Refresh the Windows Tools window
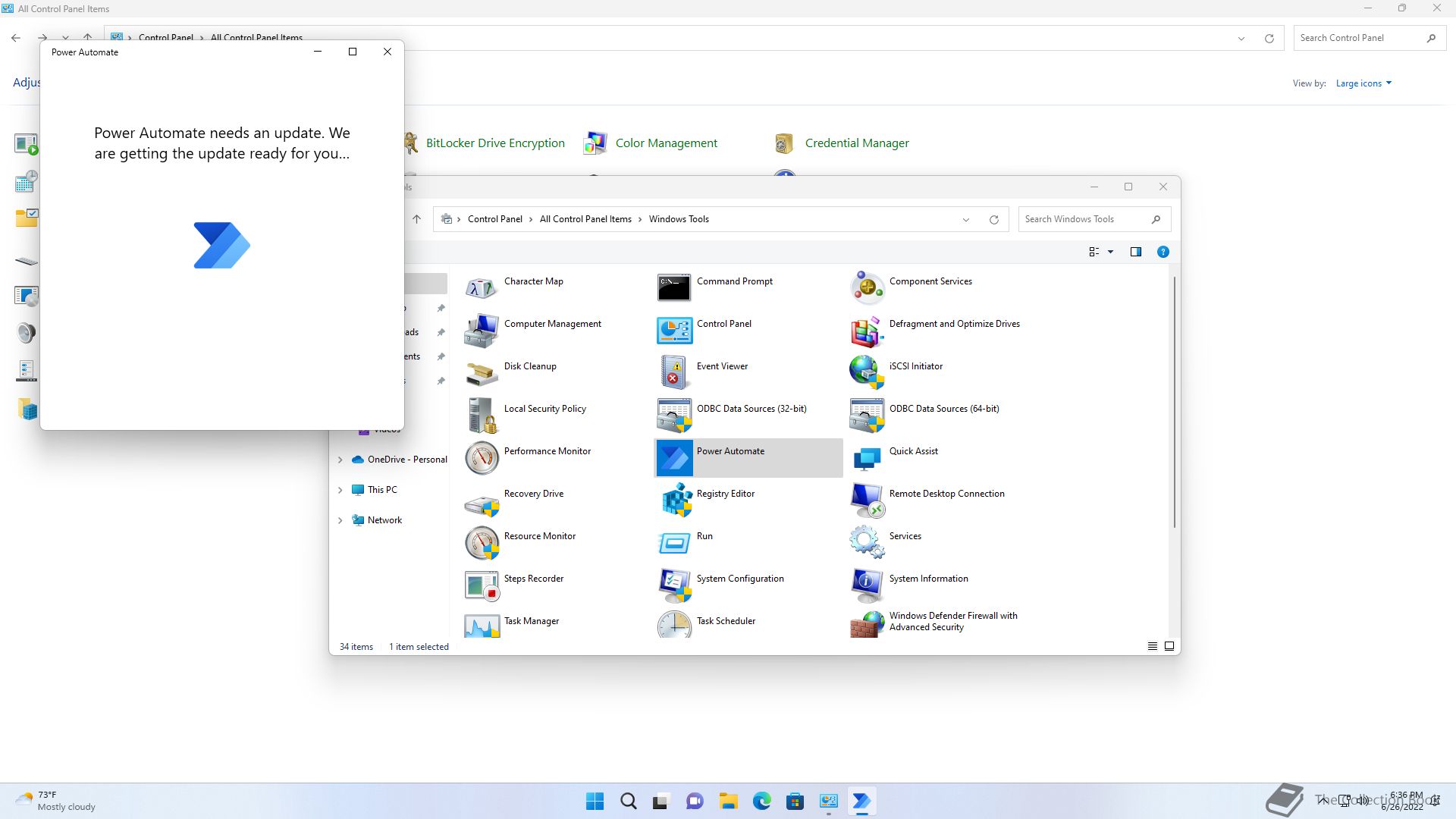The image size is (1456, 819). point(993,219)
